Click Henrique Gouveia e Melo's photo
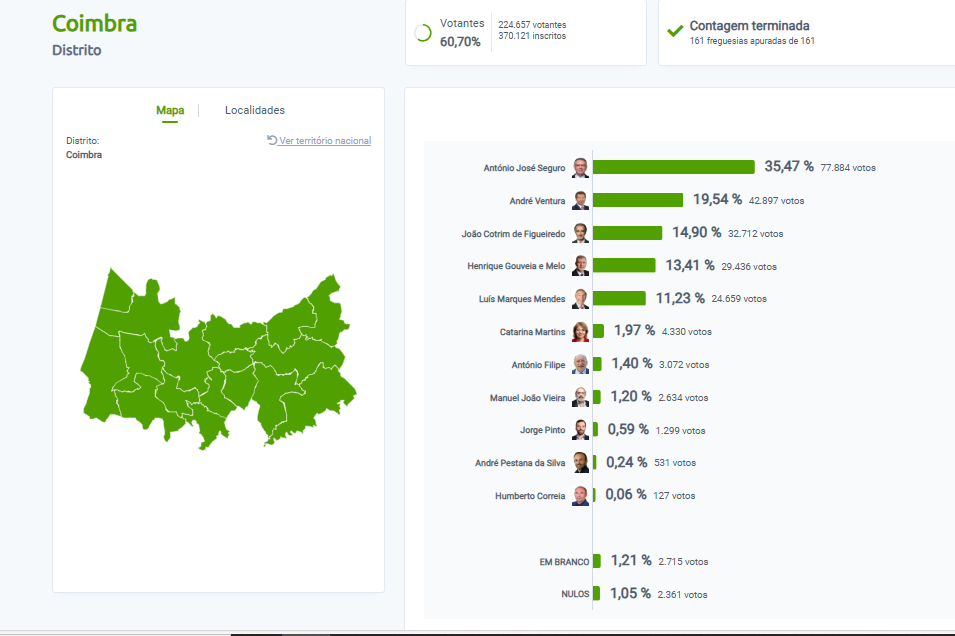This screenshot has height=636, width=955. tap(580, 266)
